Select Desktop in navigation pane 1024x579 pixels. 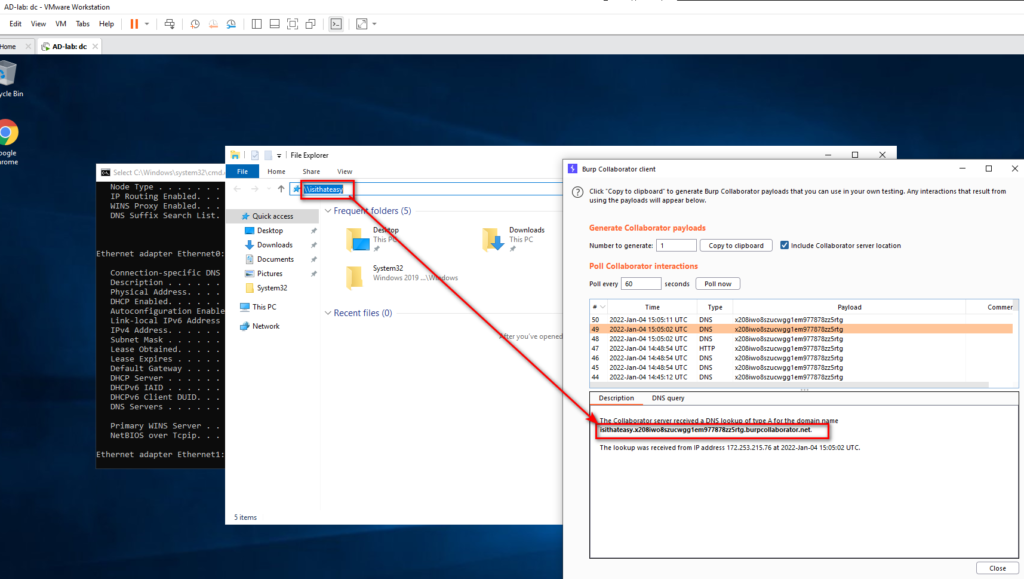point(270,230)
